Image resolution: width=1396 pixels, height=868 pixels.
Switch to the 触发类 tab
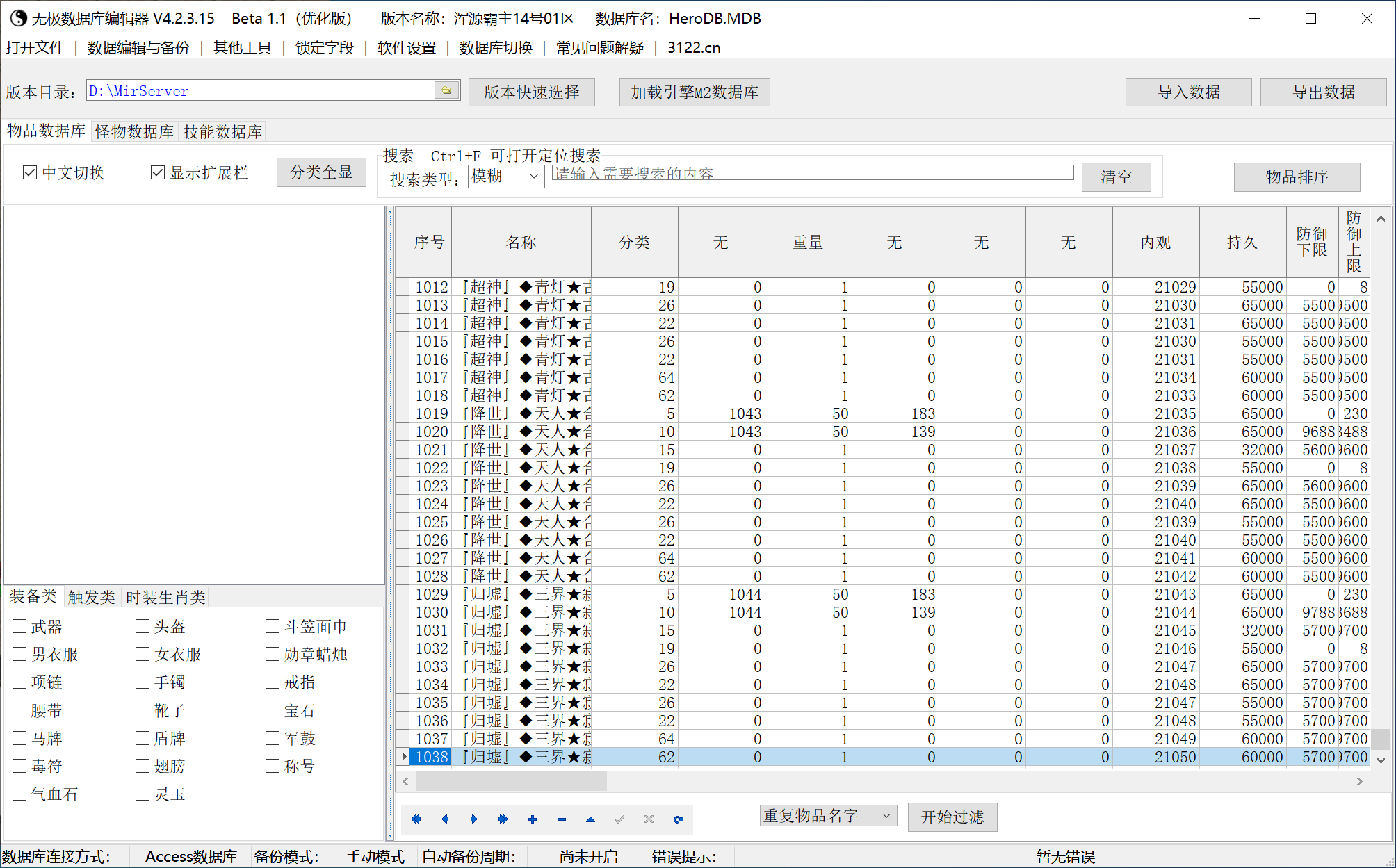point(92,597)
